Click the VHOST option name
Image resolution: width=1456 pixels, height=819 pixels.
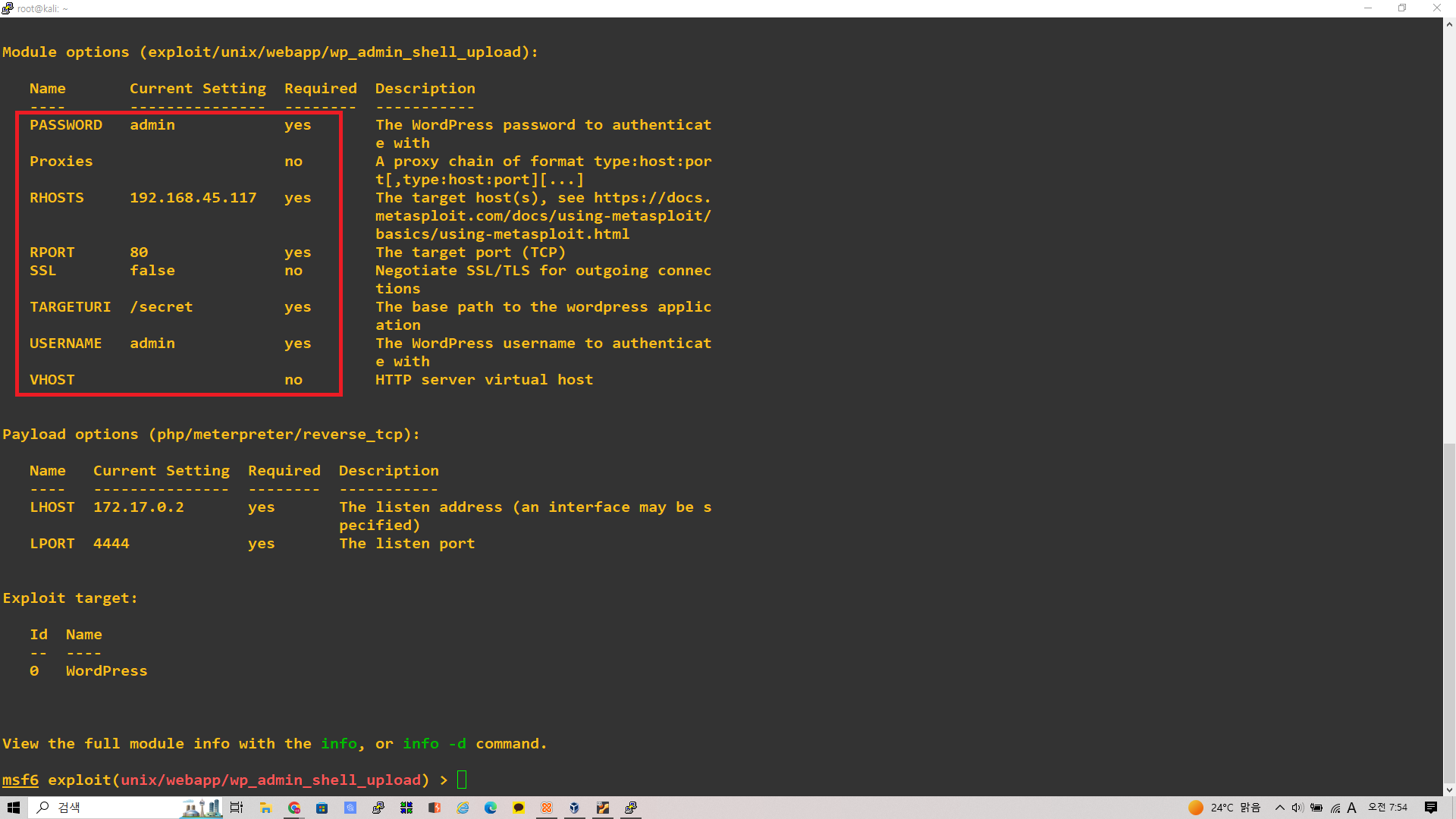coord(52,380)
